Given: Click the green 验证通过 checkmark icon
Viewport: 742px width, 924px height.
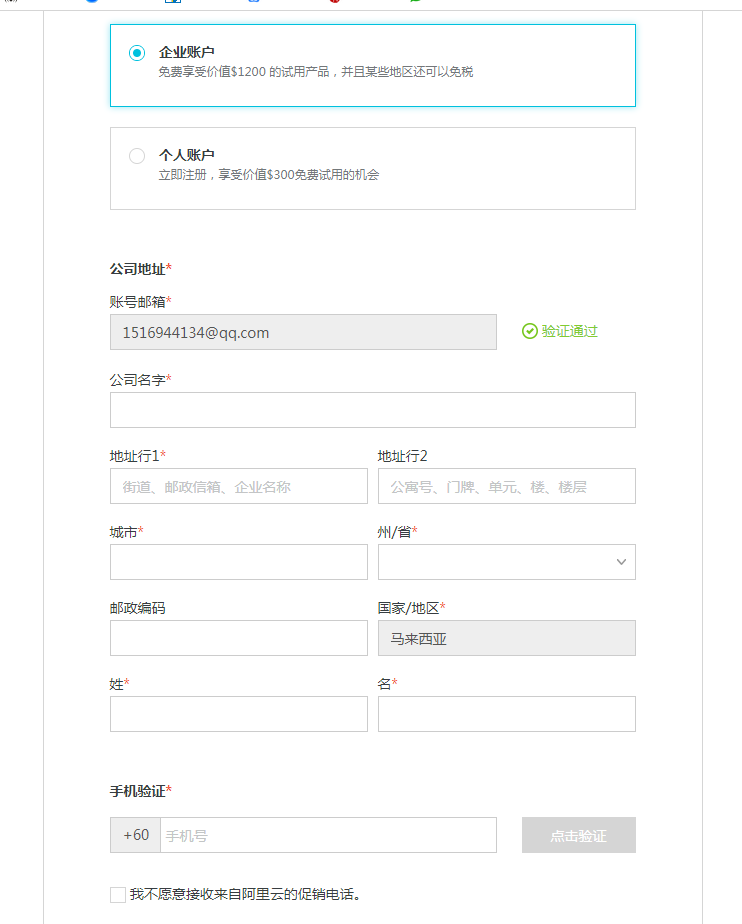Looking at the screenshot, I should [x=530, y=331].
